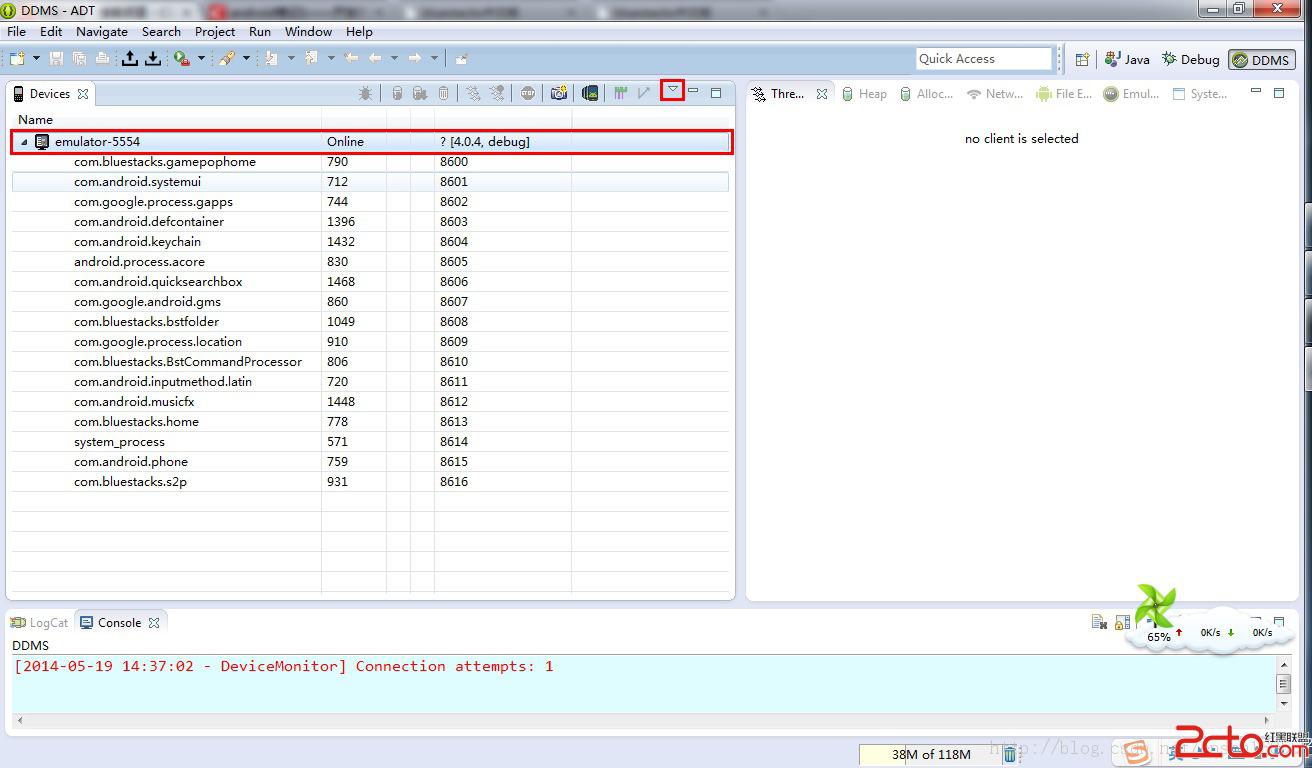The image size is (1312, 768).
Task: Close the Console tab
Action: (154, 622)
